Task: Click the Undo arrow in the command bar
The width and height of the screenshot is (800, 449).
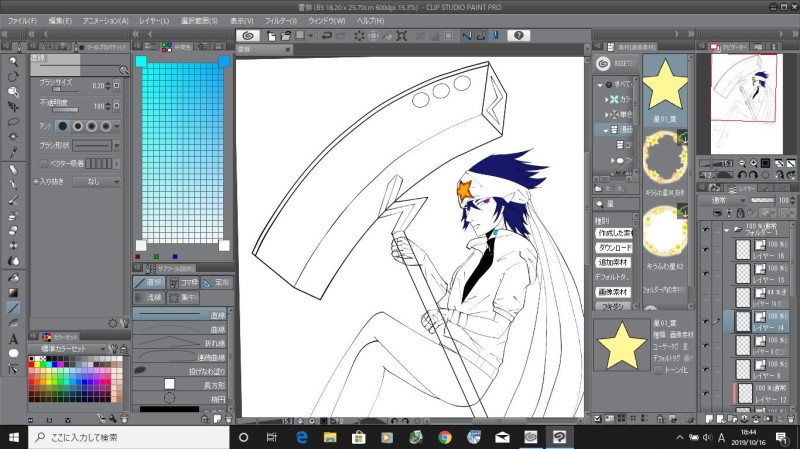Action: 327,36
